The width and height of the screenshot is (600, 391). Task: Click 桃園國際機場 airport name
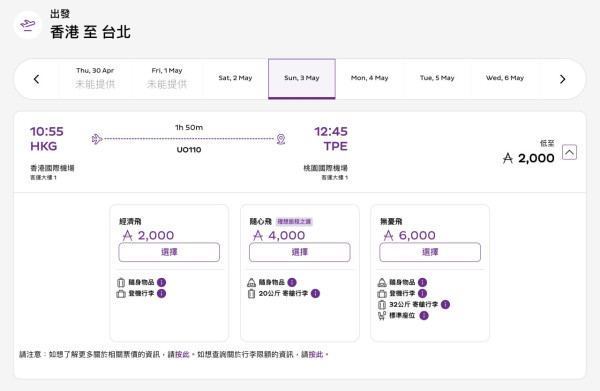click(325, 168)
